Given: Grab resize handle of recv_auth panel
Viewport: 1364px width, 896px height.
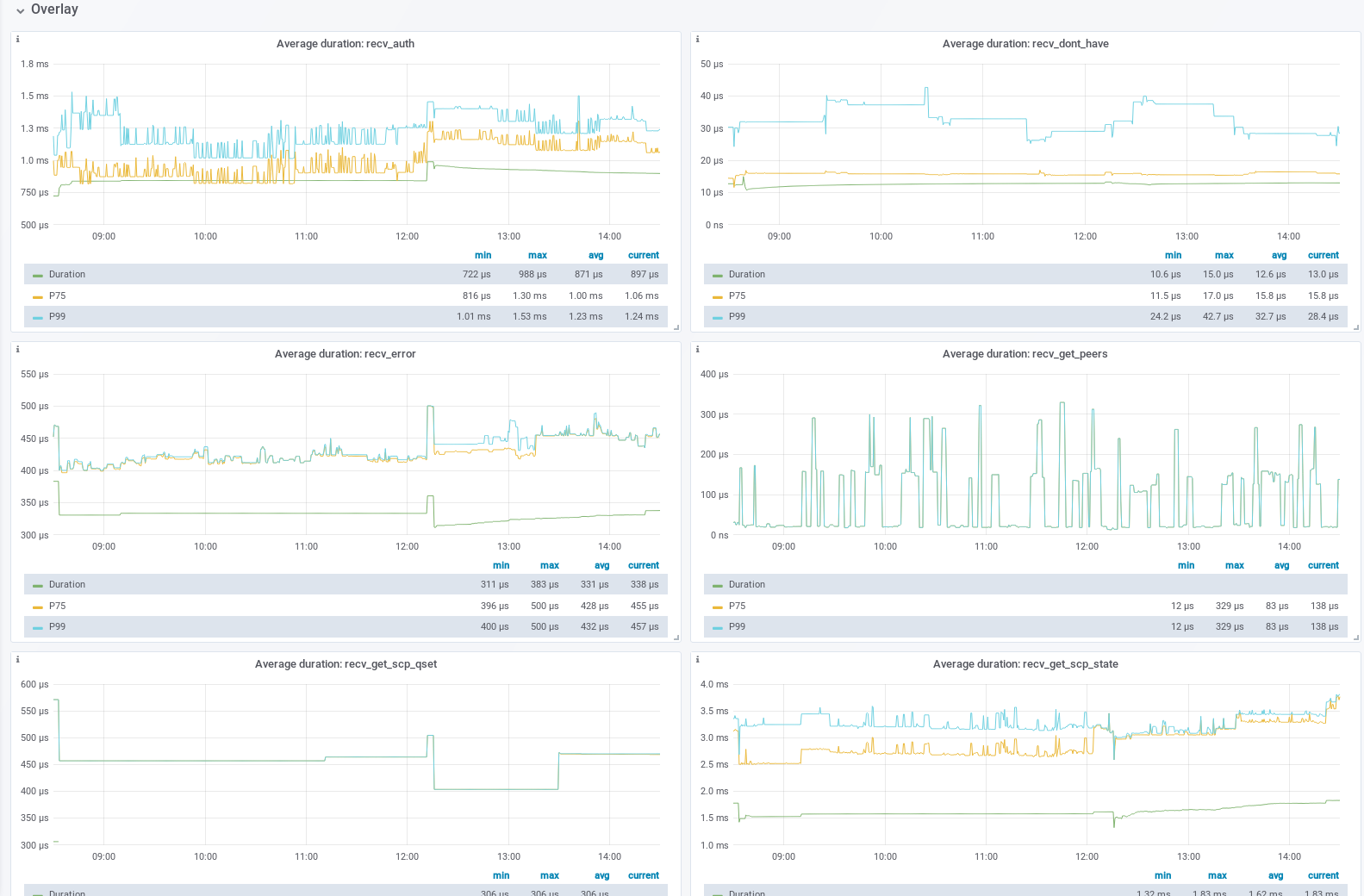Looking at the screenshot, I should pos(676,327).
